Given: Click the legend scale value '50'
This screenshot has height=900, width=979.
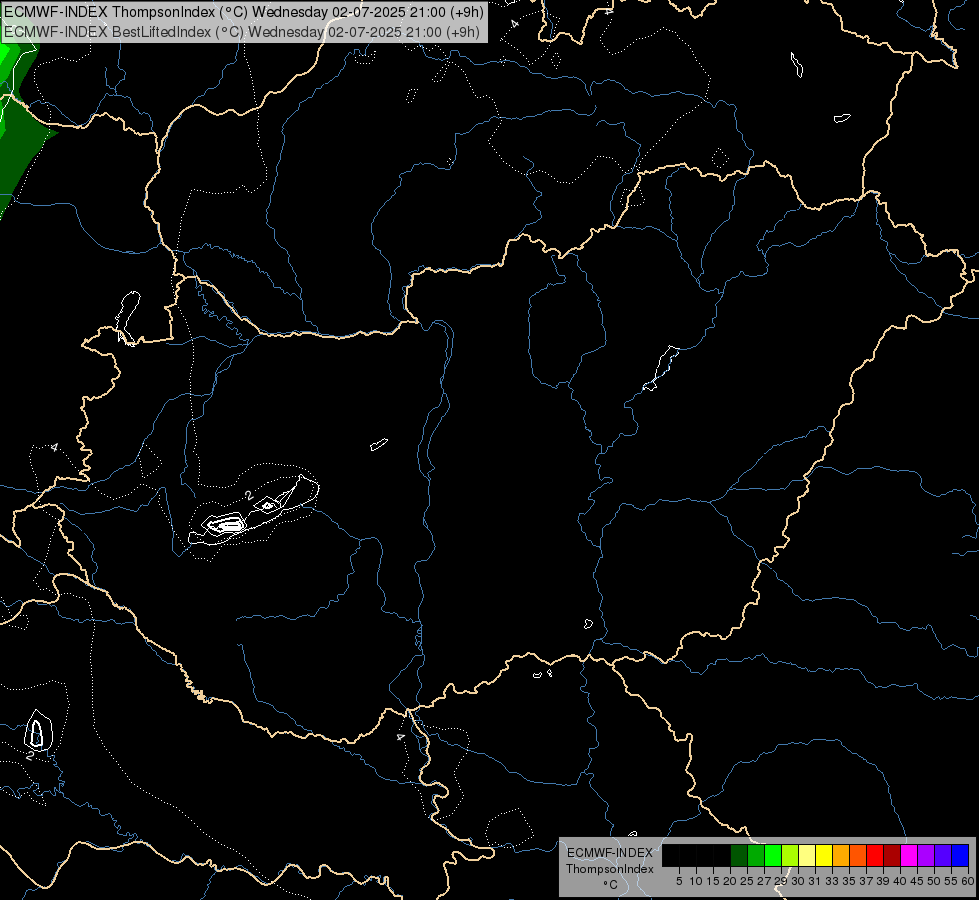Looking at the screenshot, I should click(934, 881).
